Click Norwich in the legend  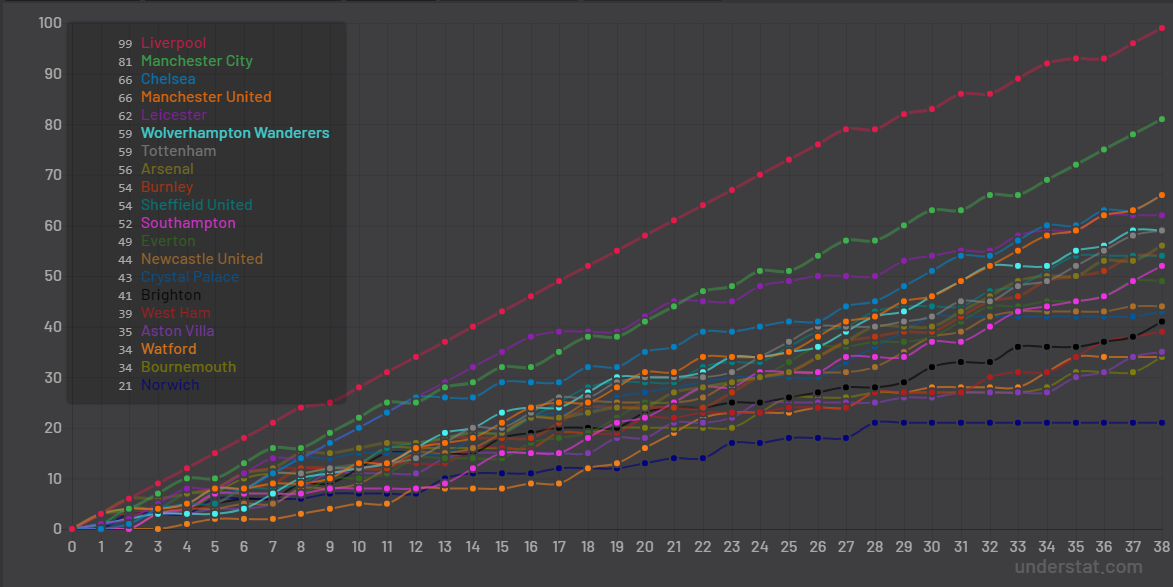[x=170, y=385]
